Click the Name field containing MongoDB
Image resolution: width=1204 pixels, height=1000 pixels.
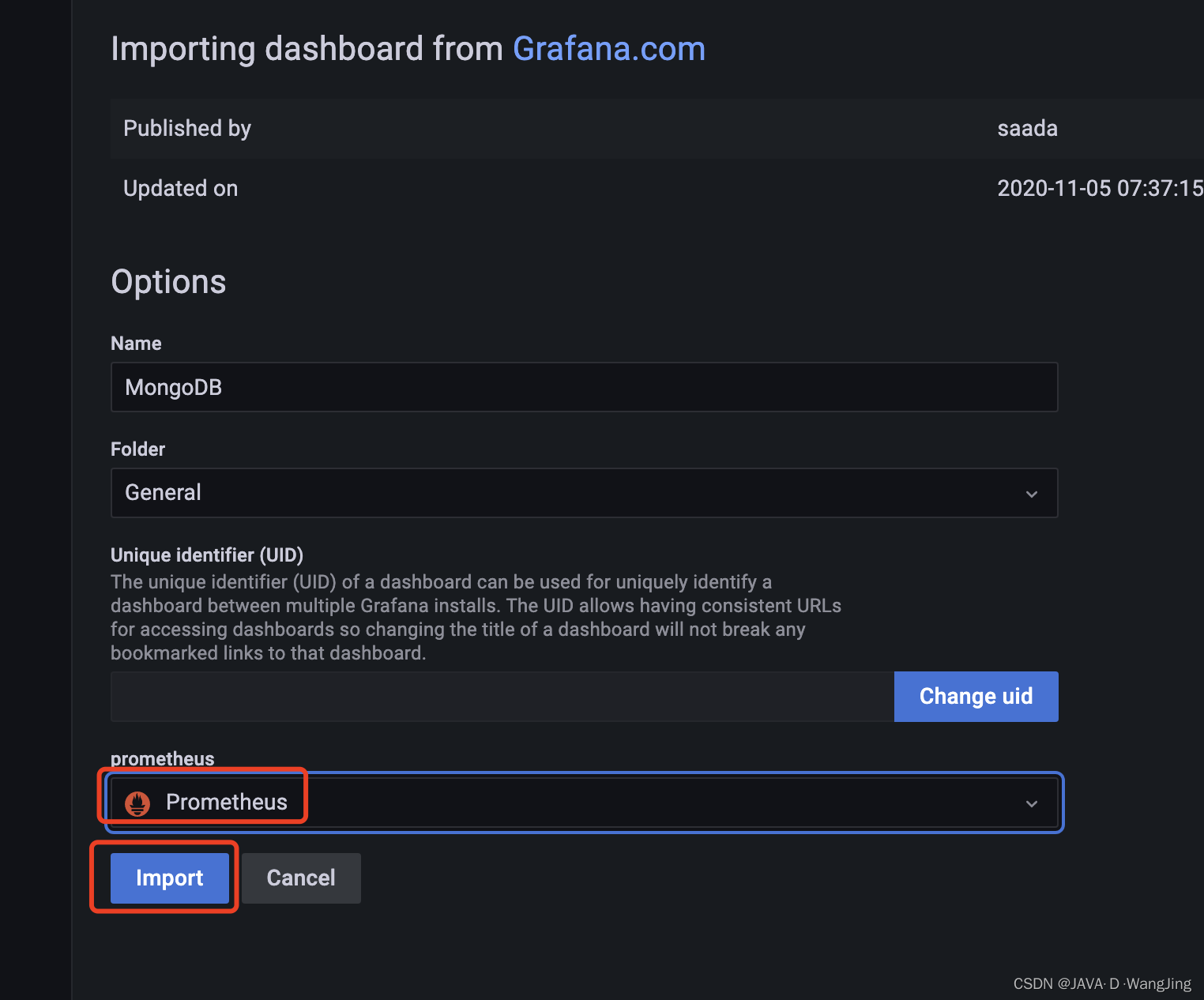(x=585, y=387)
